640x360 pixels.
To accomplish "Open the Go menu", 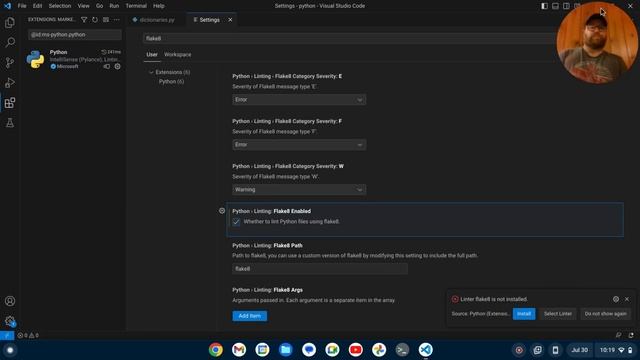I will pos(99,6).
